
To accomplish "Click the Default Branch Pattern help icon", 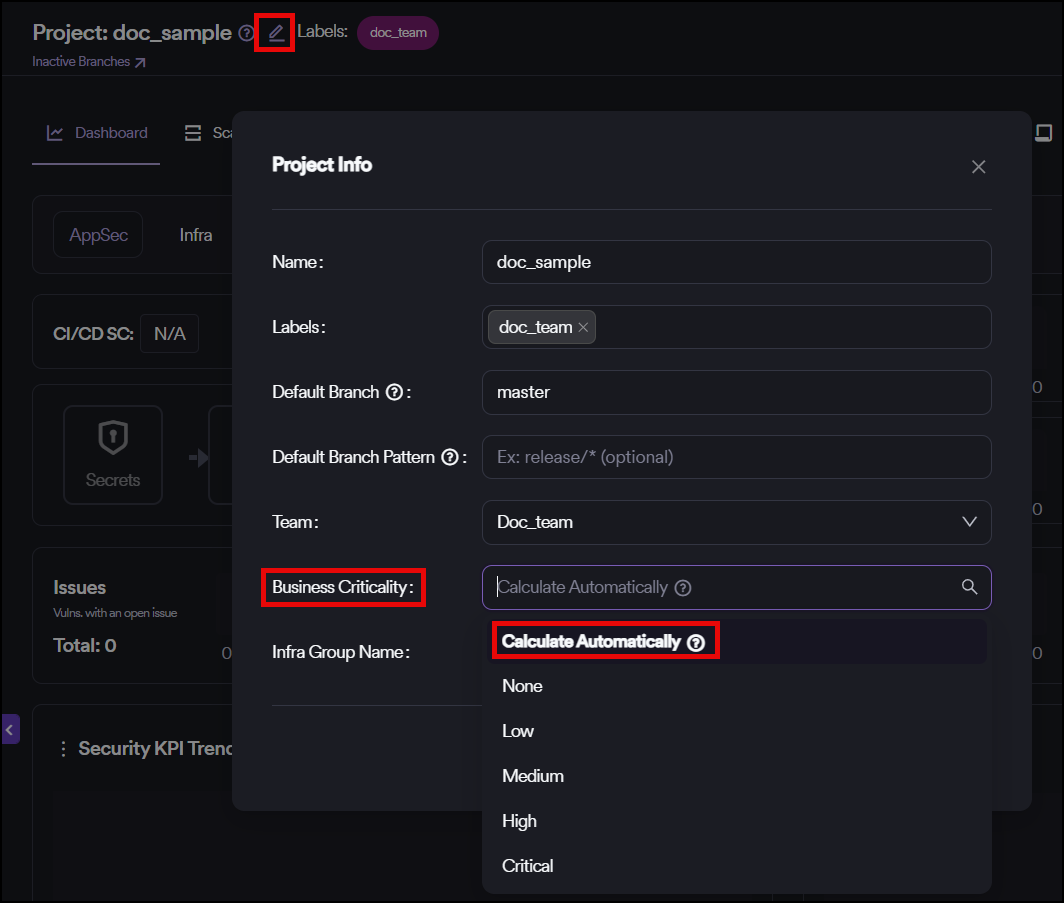I will [450, 457].
